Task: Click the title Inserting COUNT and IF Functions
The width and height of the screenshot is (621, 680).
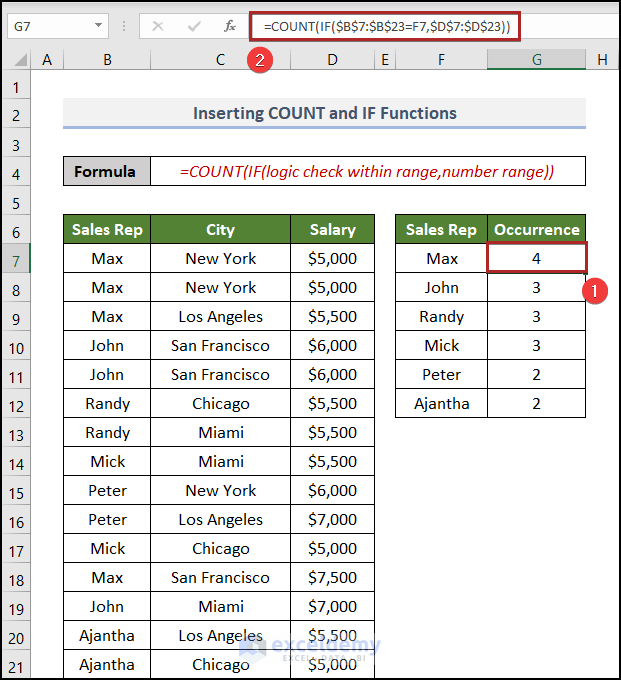Action: pos(324,113)
